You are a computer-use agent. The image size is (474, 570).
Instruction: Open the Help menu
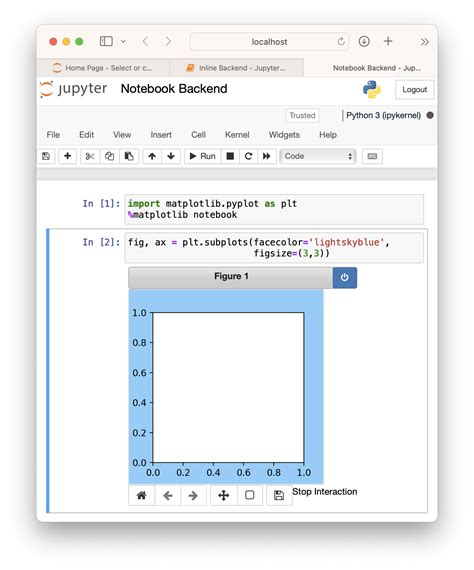[328, 135]
